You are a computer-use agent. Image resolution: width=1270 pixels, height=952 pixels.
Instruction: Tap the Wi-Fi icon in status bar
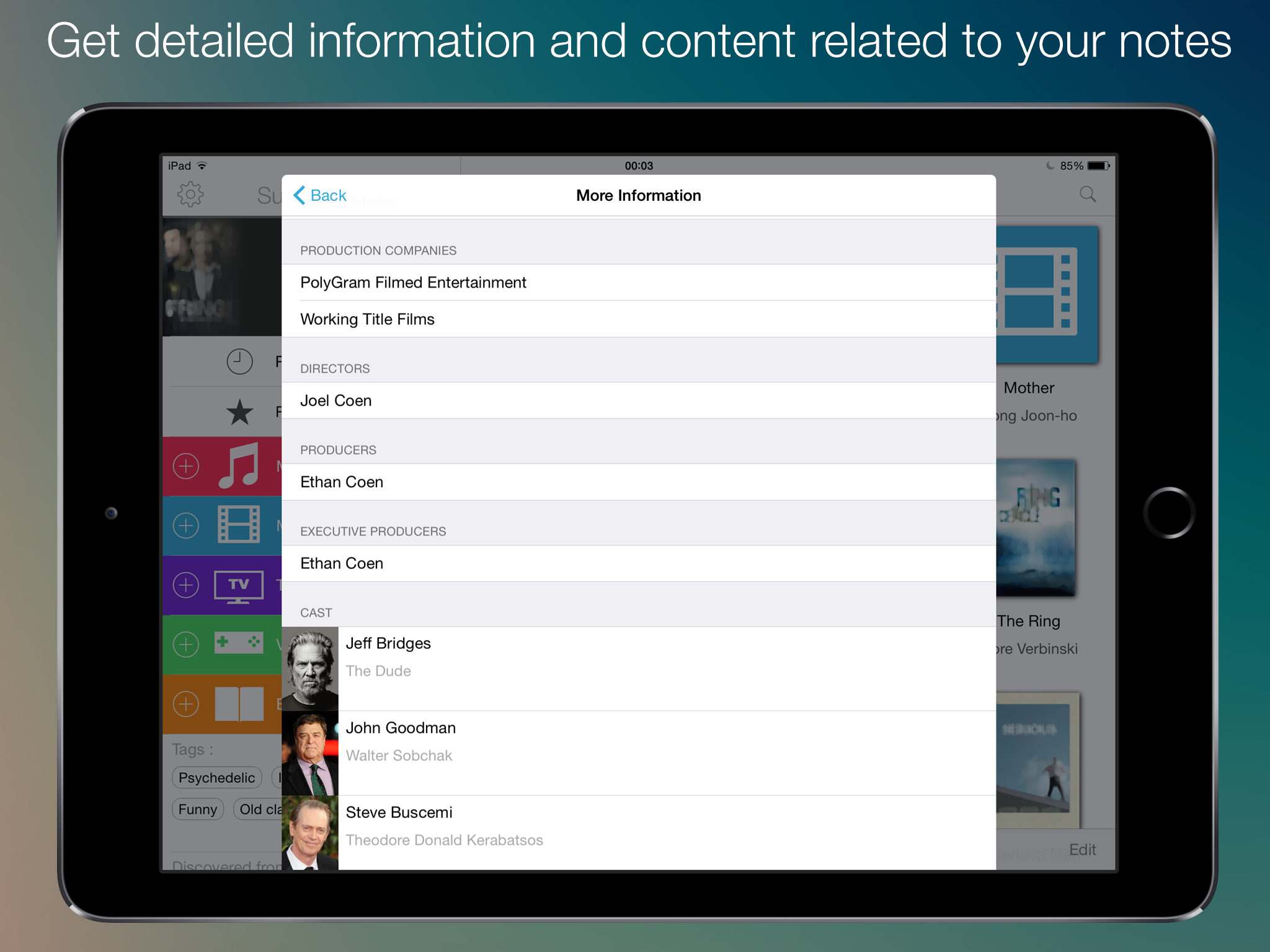(x=202, y=165)
